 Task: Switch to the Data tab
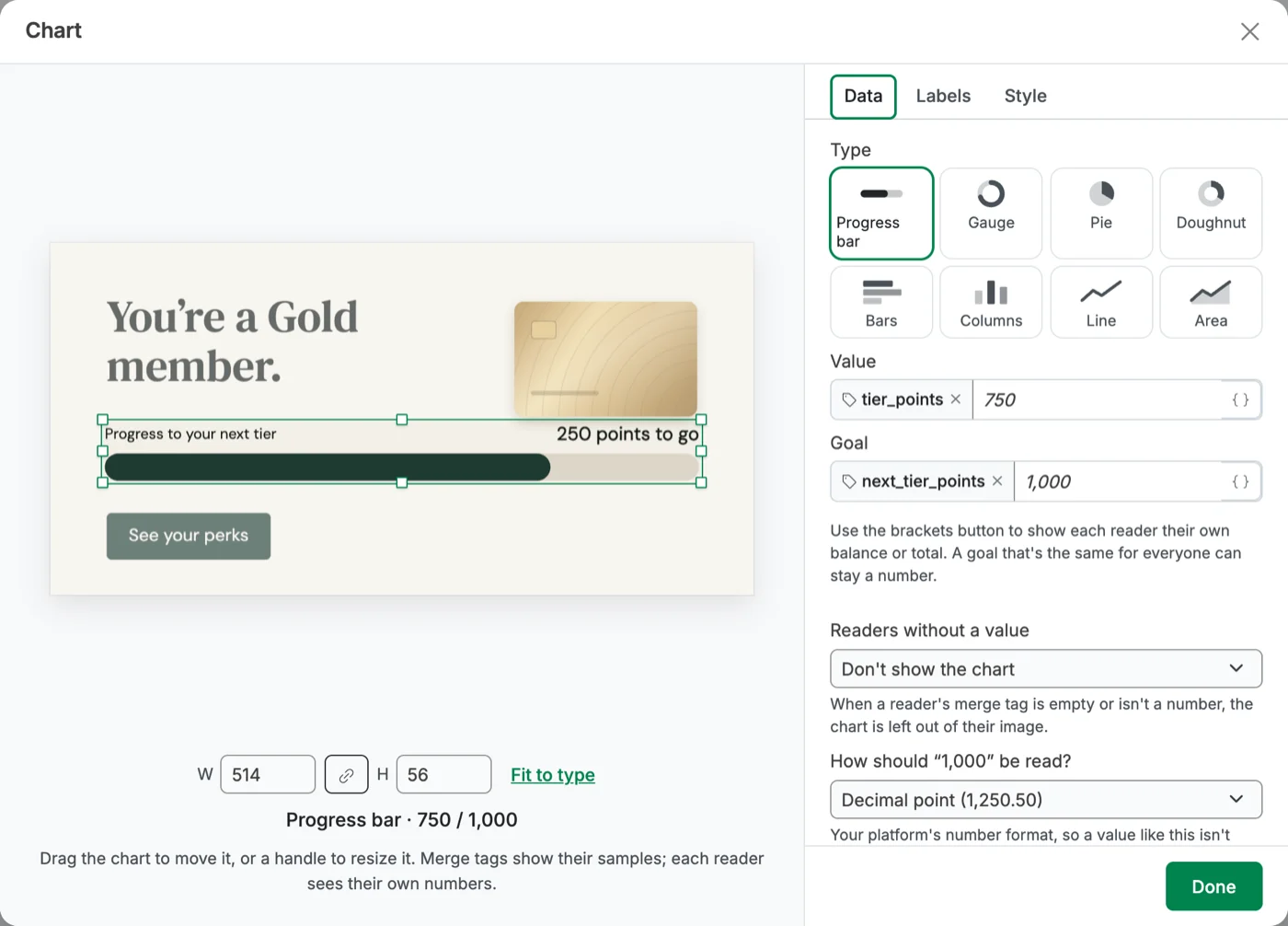click(863, 97)
